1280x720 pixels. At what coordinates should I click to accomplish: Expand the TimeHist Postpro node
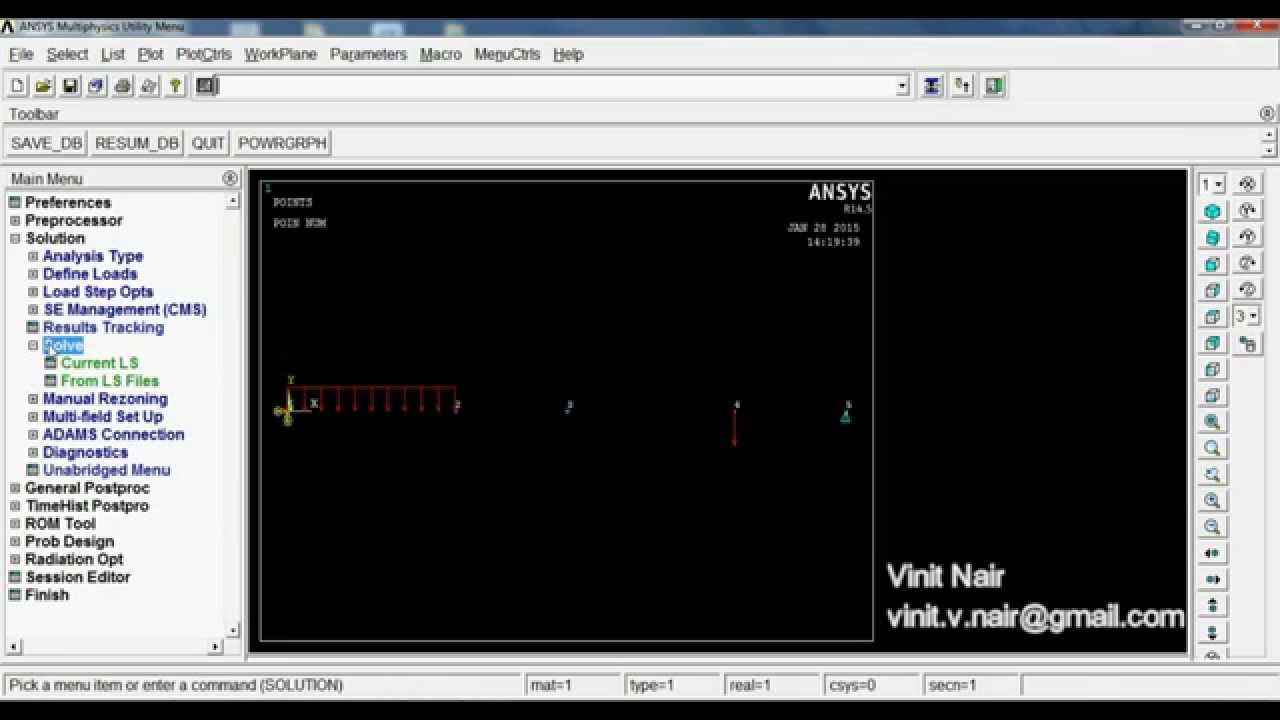pyautogui.click(x=15, y=506)
